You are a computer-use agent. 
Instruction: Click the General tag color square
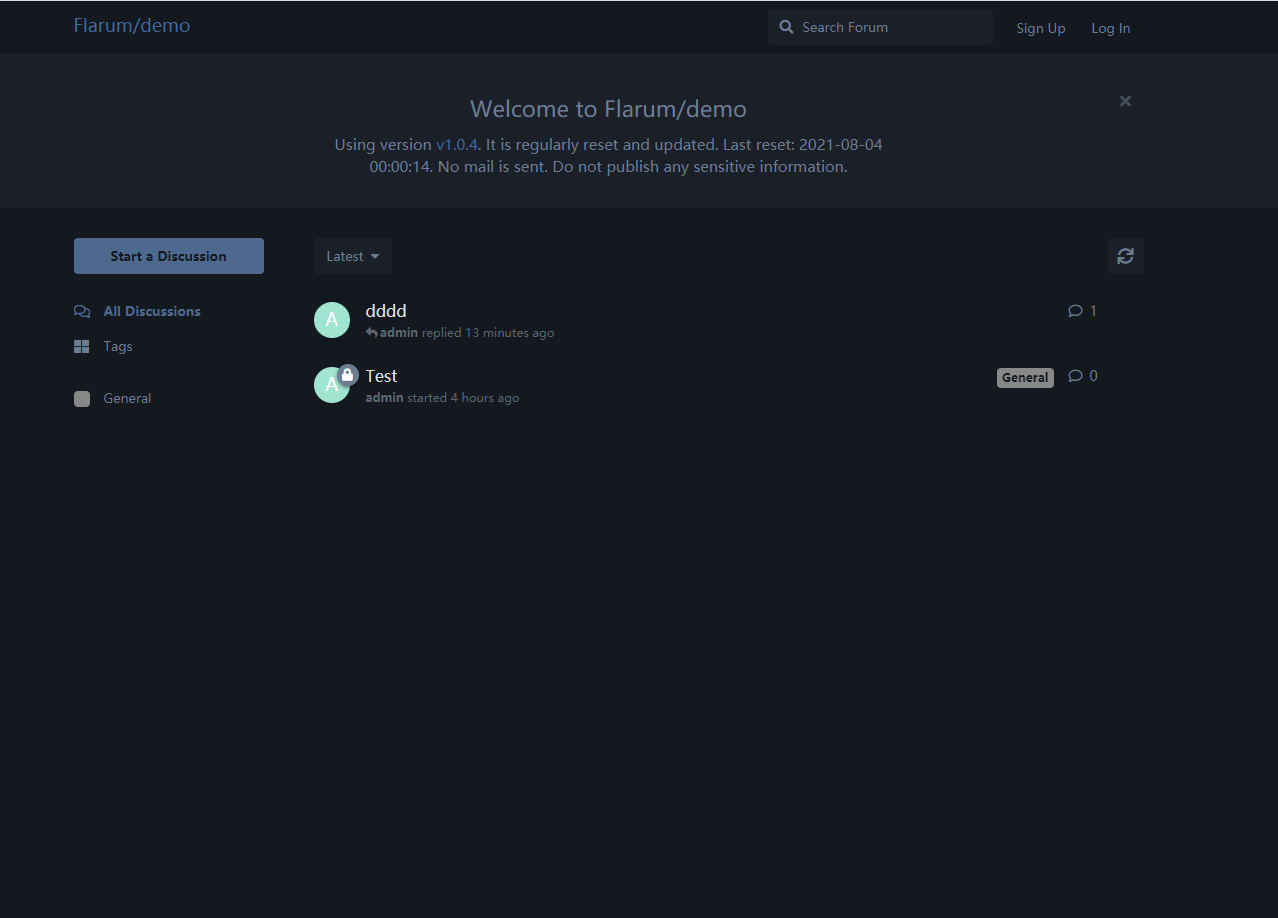tap(82, 398)
